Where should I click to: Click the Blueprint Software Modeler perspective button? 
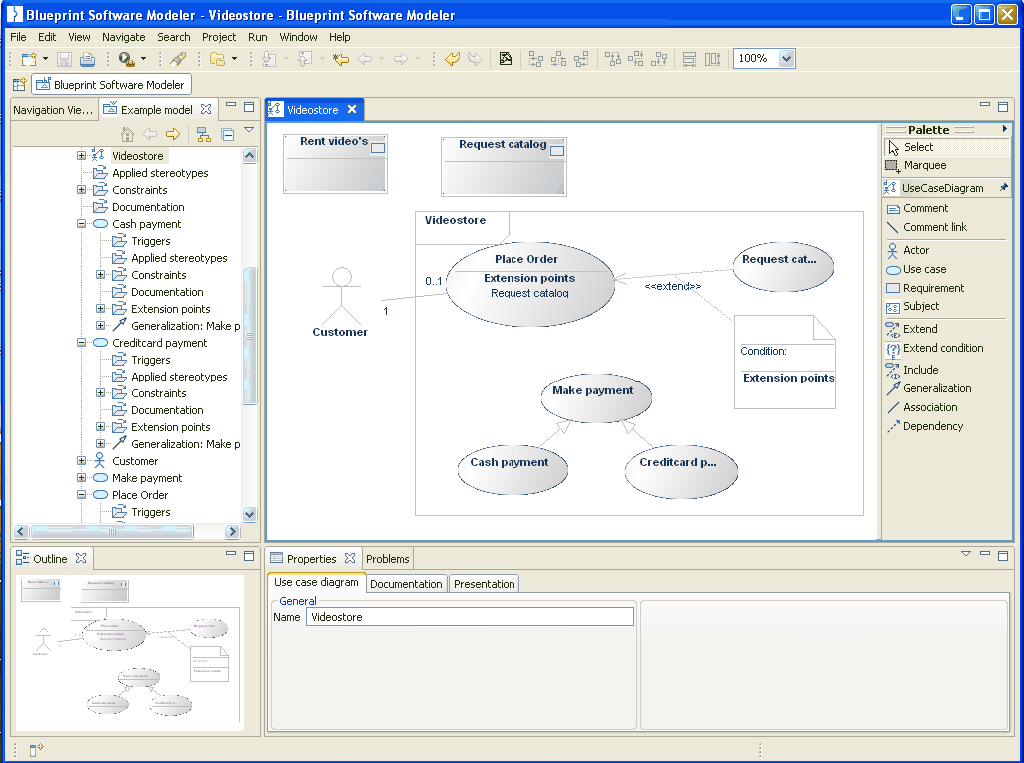click(x=110, y=85)
